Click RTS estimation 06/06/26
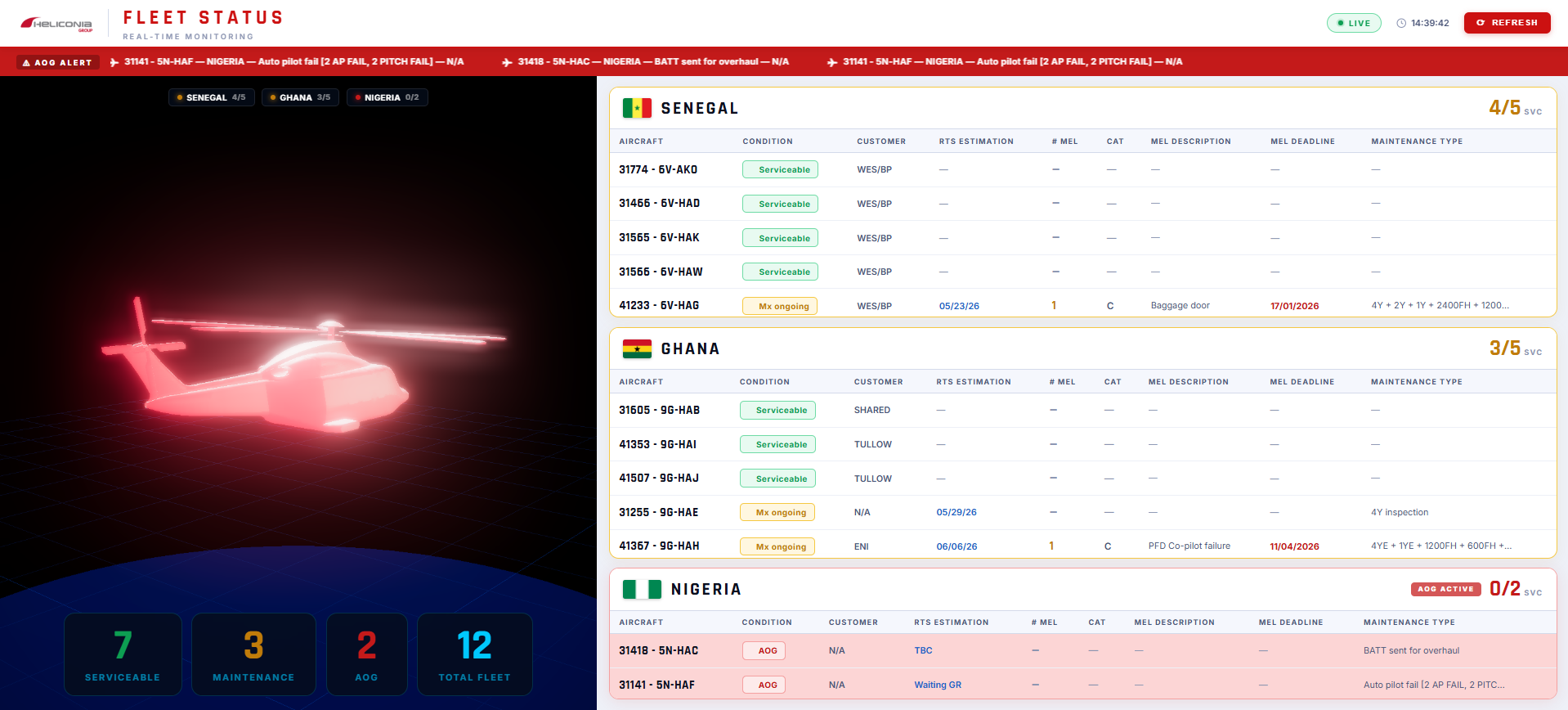 956,546
